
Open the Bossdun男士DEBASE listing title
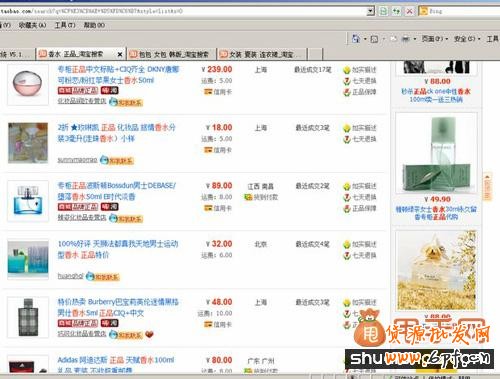tap(117, 191)
